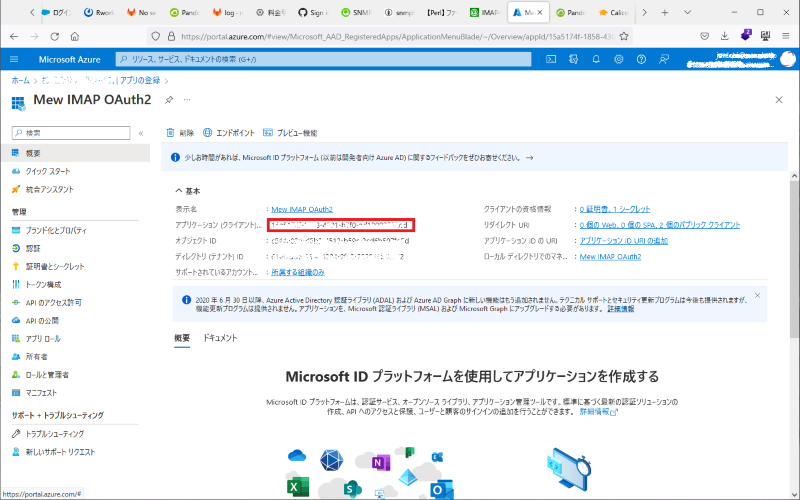
Task: Collapse the sidebar with the double chevron
Action: tap(141, 132)
